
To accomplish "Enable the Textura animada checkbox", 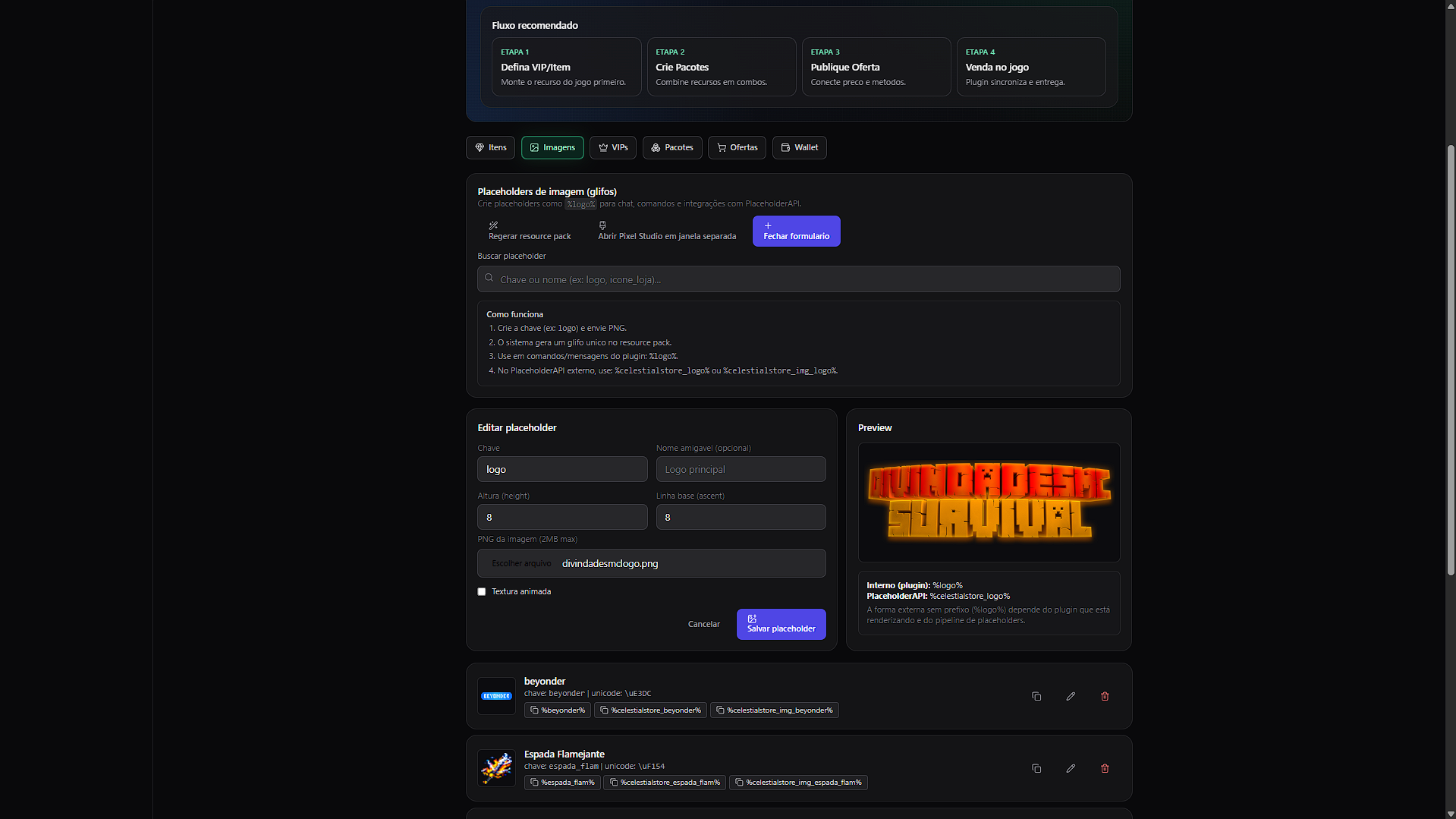I will [x=482, y=591].
